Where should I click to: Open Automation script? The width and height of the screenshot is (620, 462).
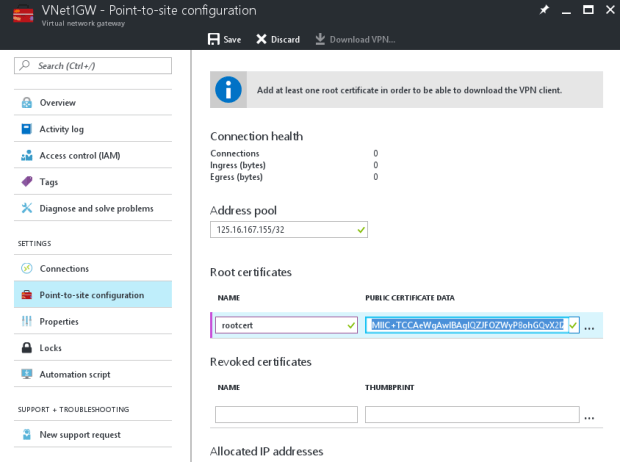coord(74,374)
